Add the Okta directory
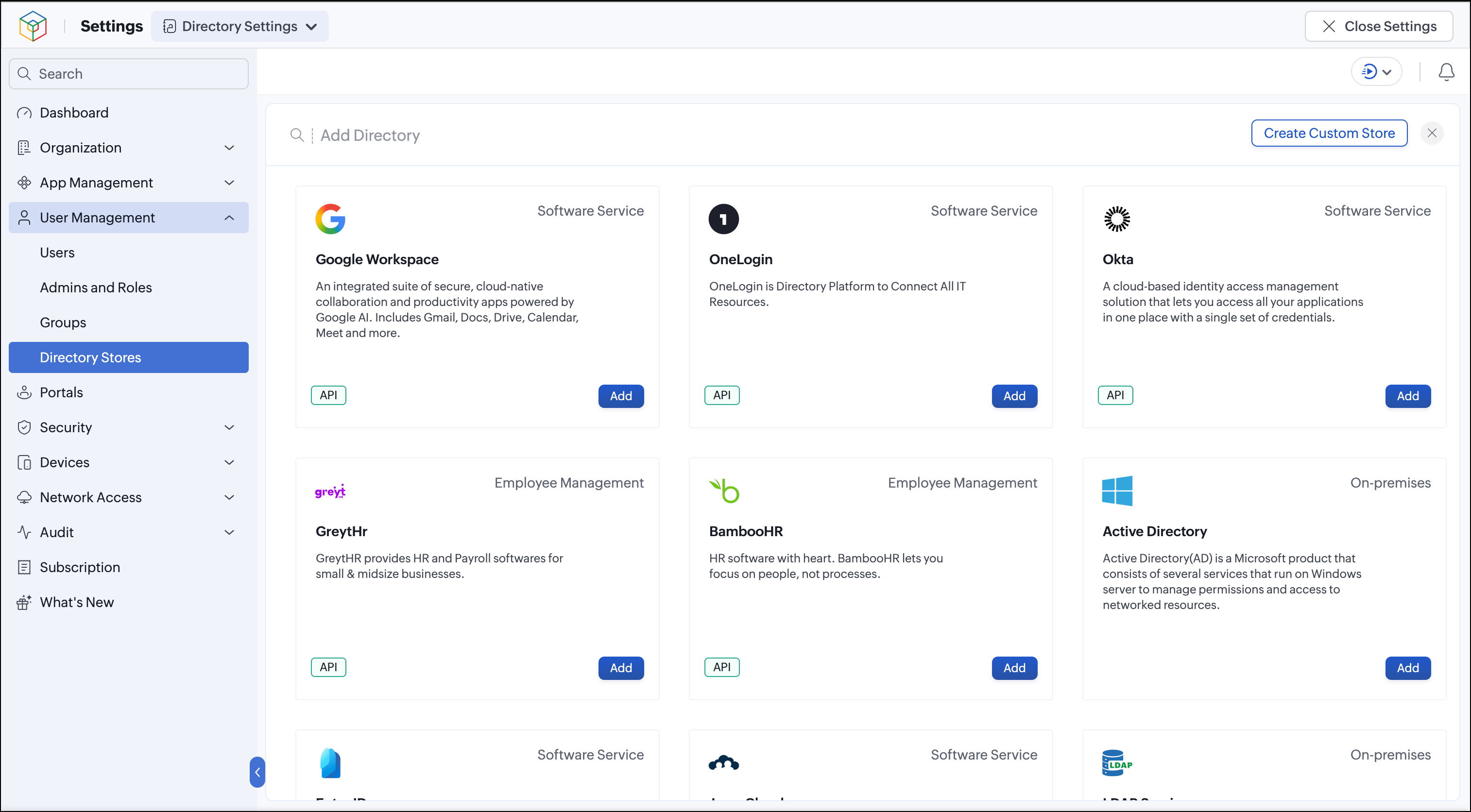Viewport: 1471px width, 812px height. [x=1408, y=396]
